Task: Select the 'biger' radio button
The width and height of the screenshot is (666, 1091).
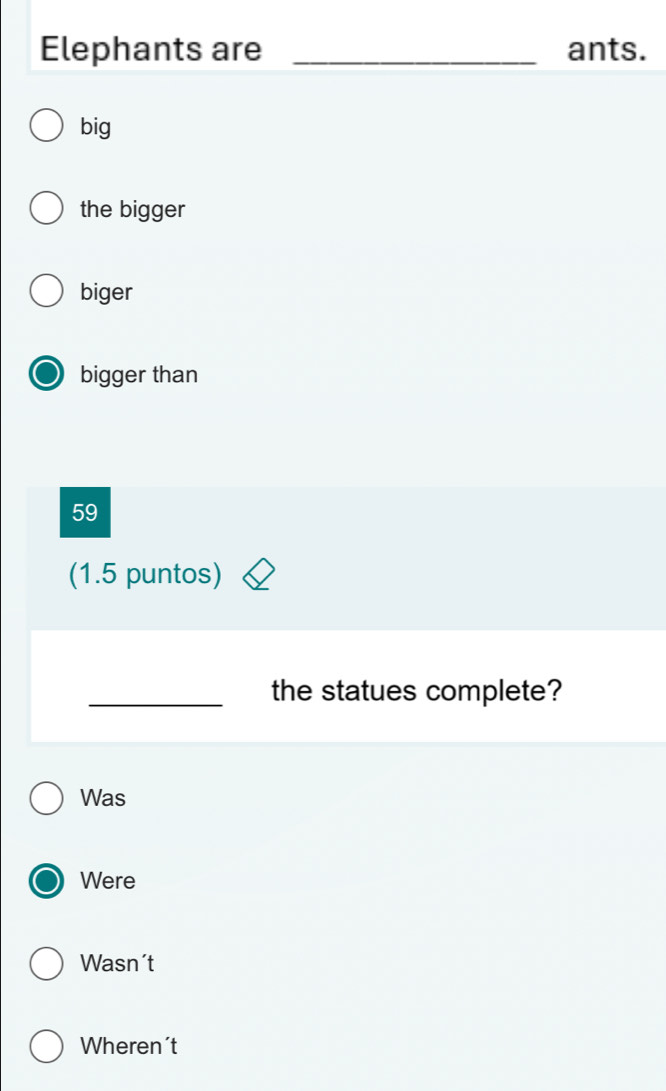Action: 47,291
